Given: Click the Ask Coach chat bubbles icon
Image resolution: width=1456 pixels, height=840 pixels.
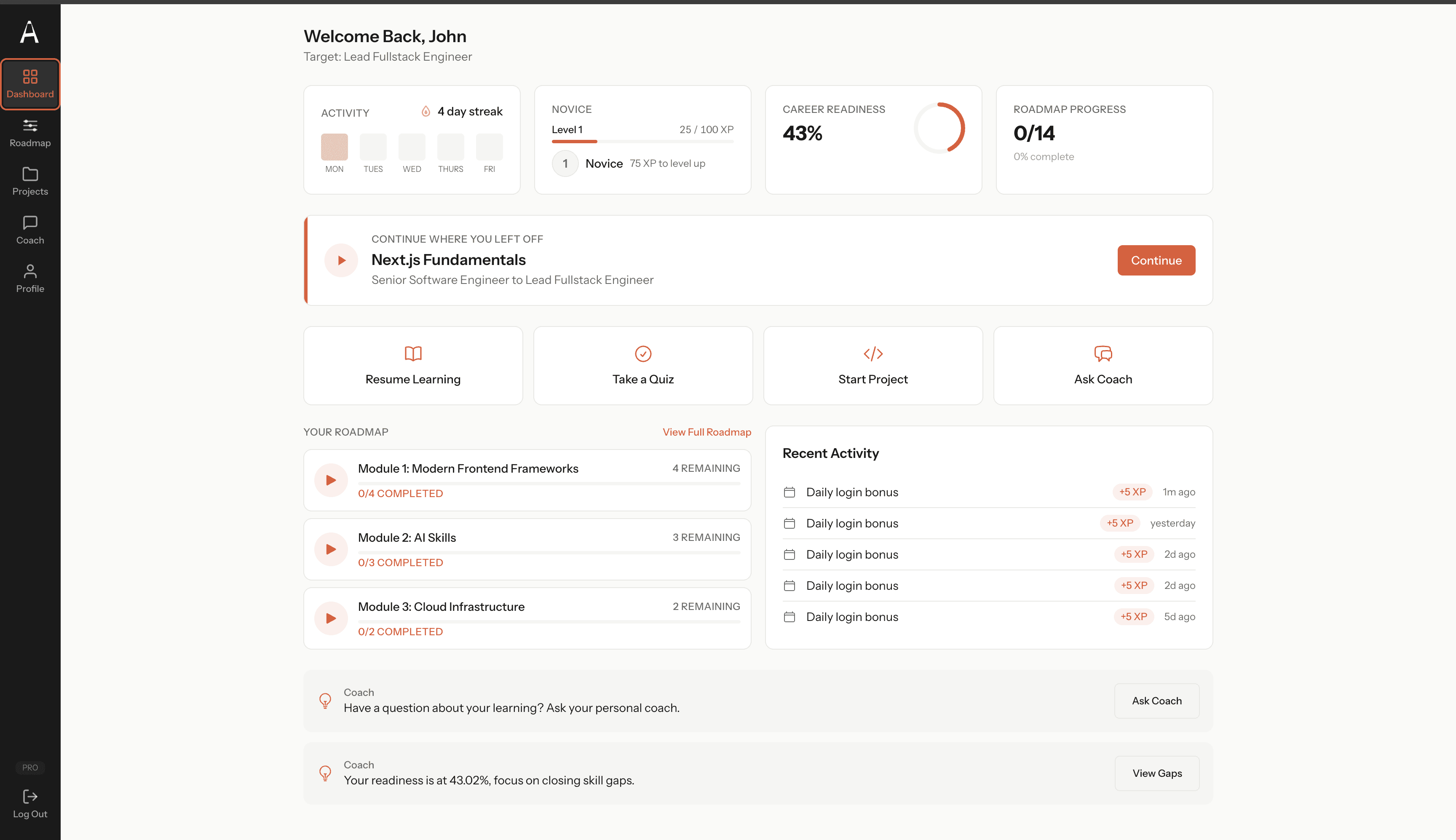Looking at the screenshot, I should (x=1103, y=353).
